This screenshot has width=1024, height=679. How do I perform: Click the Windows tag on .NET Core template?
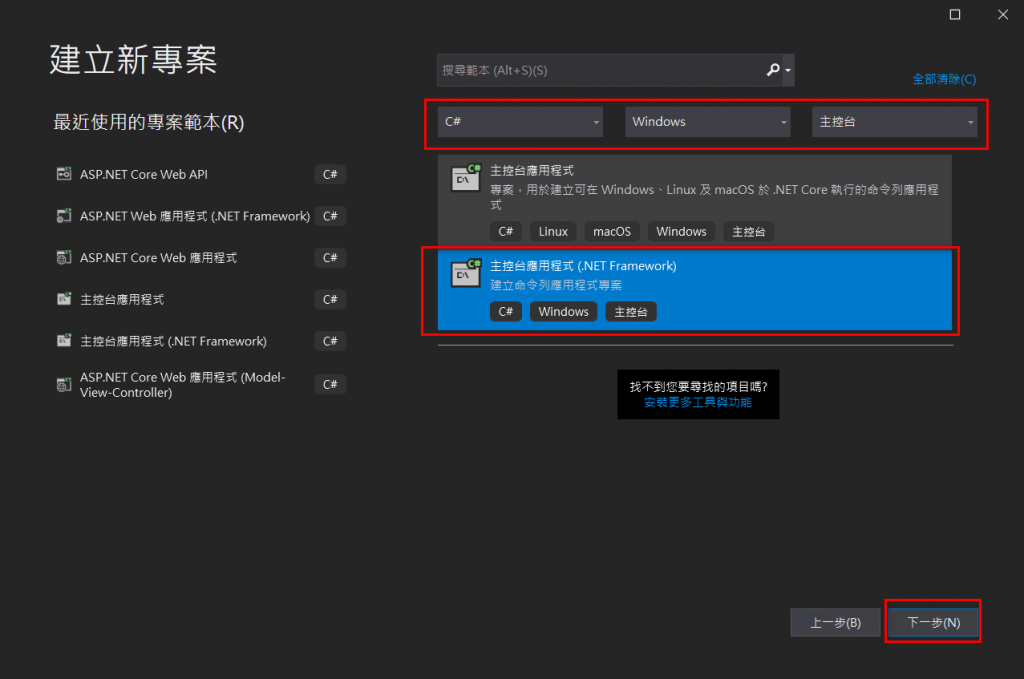click(681, 231)
